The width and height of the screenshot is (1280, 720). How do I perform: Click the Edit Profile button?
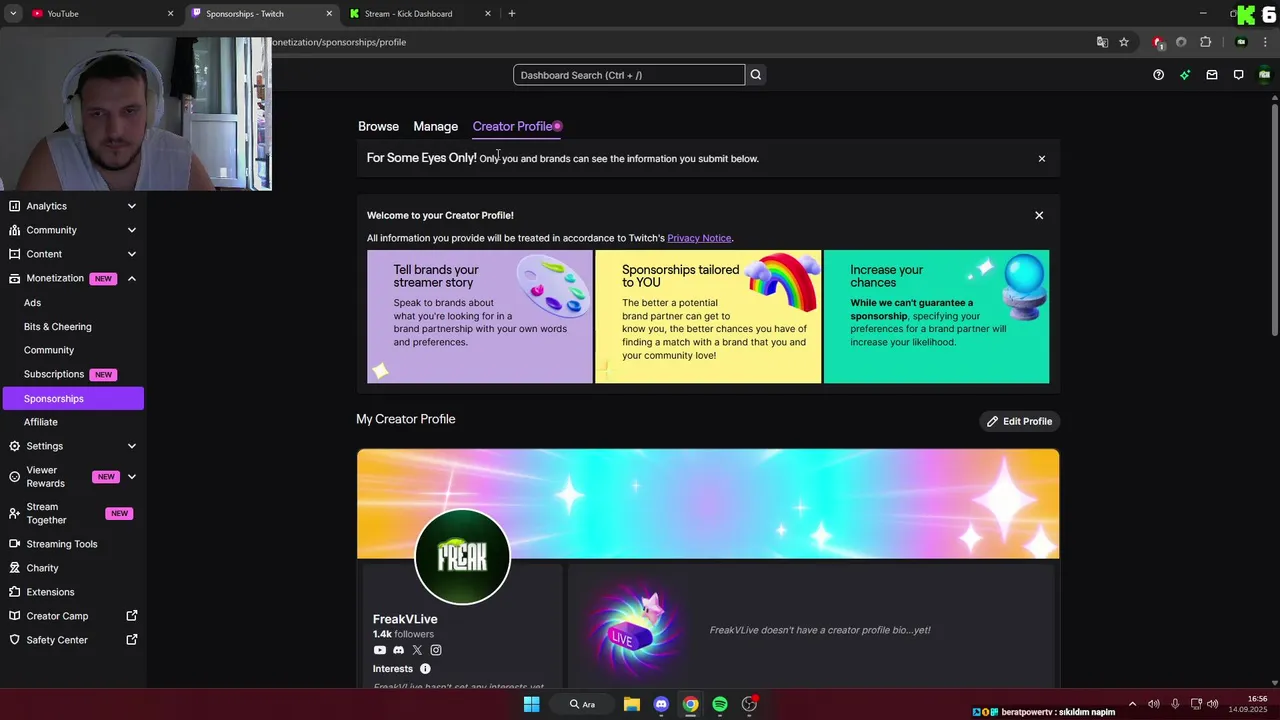pyautogui.click(x=1019, y=421)
